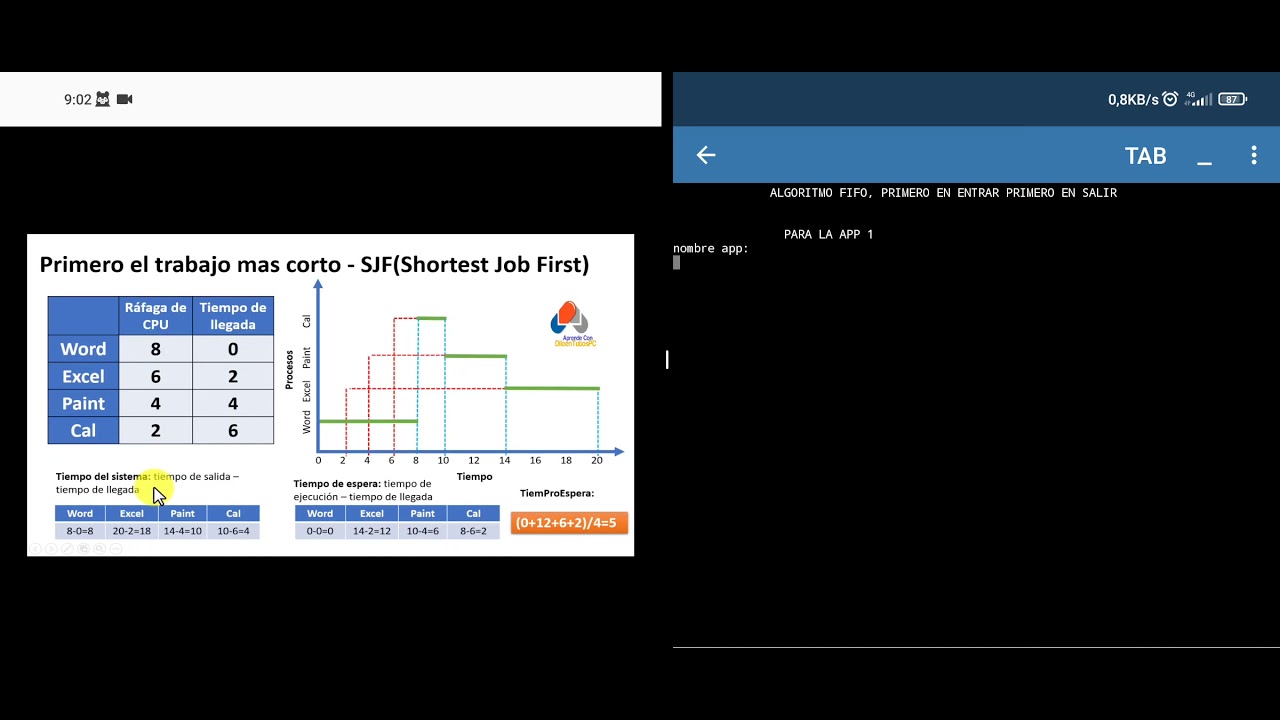This screenshot has height=720, width=1280.
Task: Click Excel's CPU burst value 6
Action: pyautogui.click(x=155, y=376)
